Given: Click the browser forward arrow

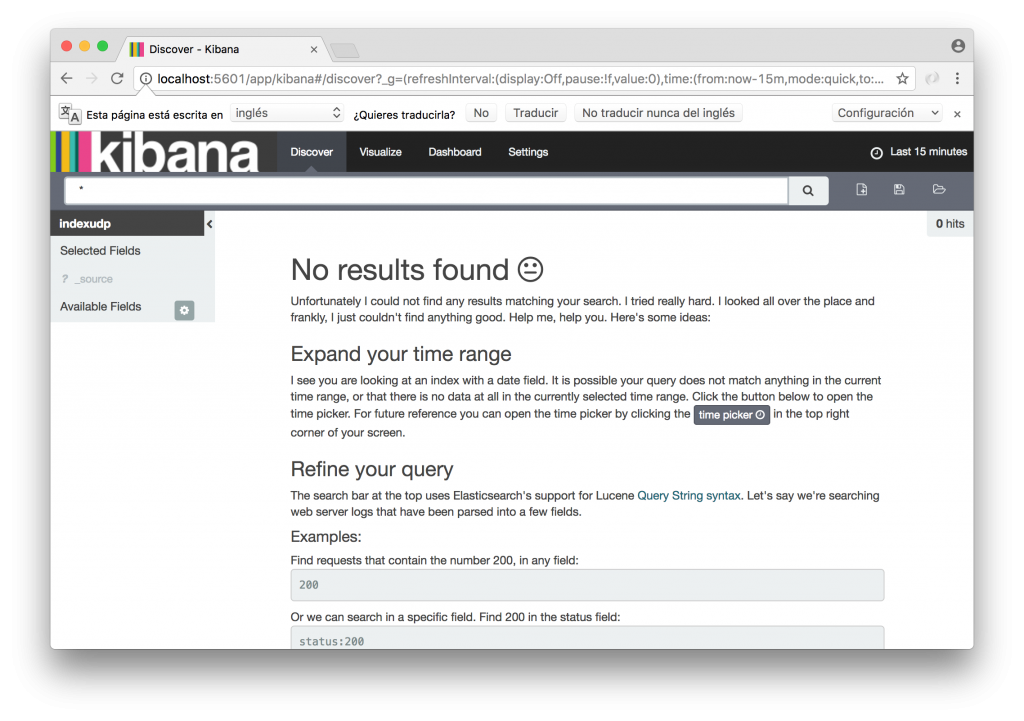Looking at the screenshot, I should pyautogui.click(x=91, y=78).
